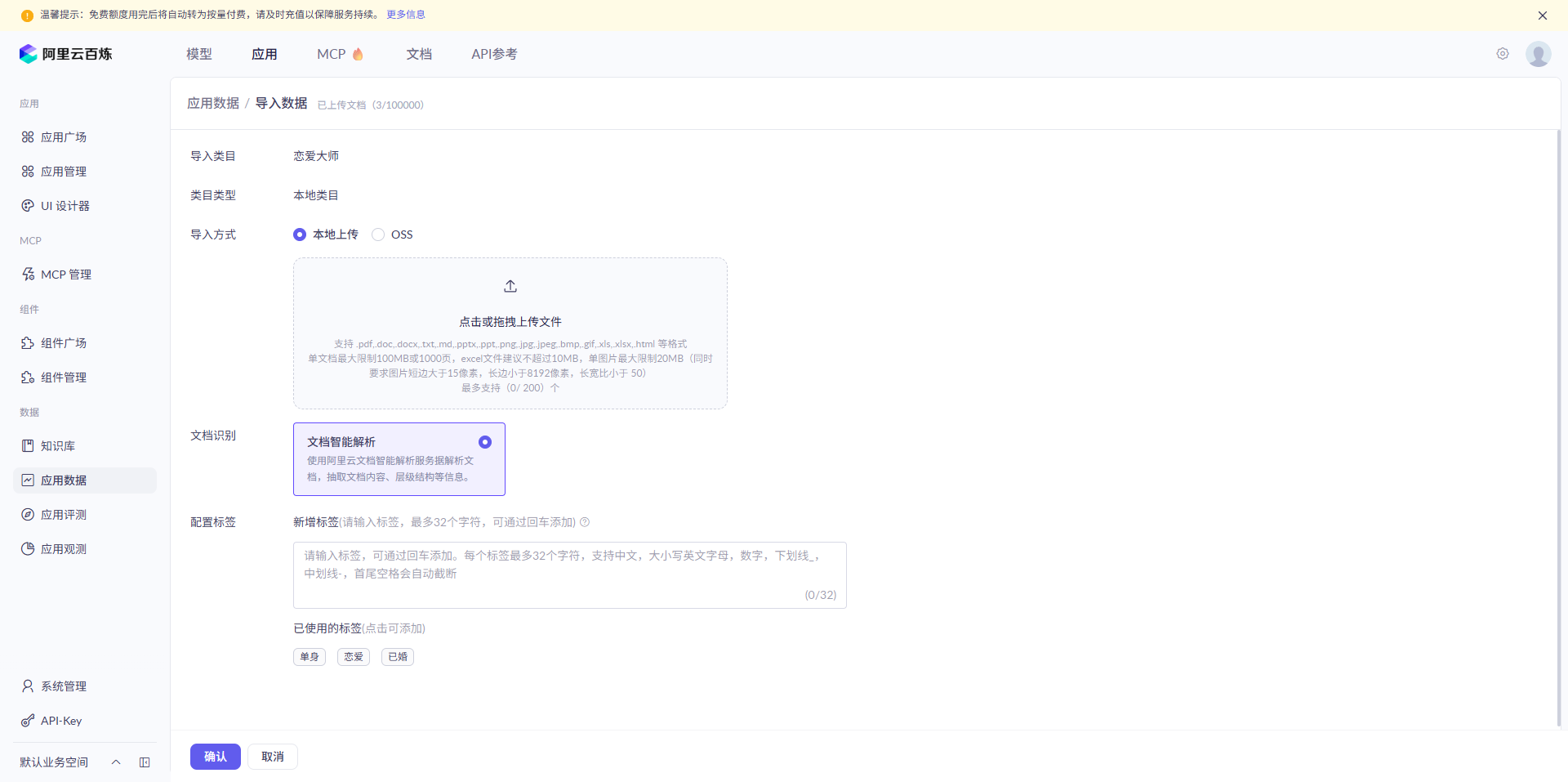
Task: Click the 本地类目 type value
Action: tap(316, 195)
